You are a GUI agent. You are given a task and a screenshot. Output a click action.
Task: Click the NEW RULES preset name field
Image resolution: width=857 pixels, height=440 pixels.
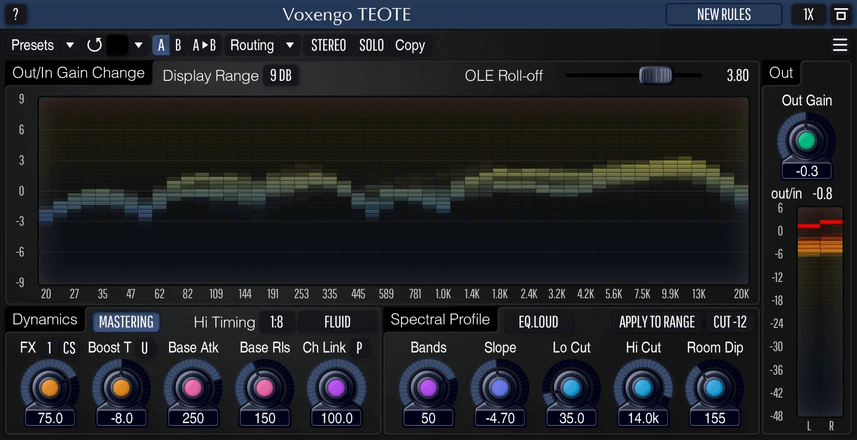coord(724,15)
